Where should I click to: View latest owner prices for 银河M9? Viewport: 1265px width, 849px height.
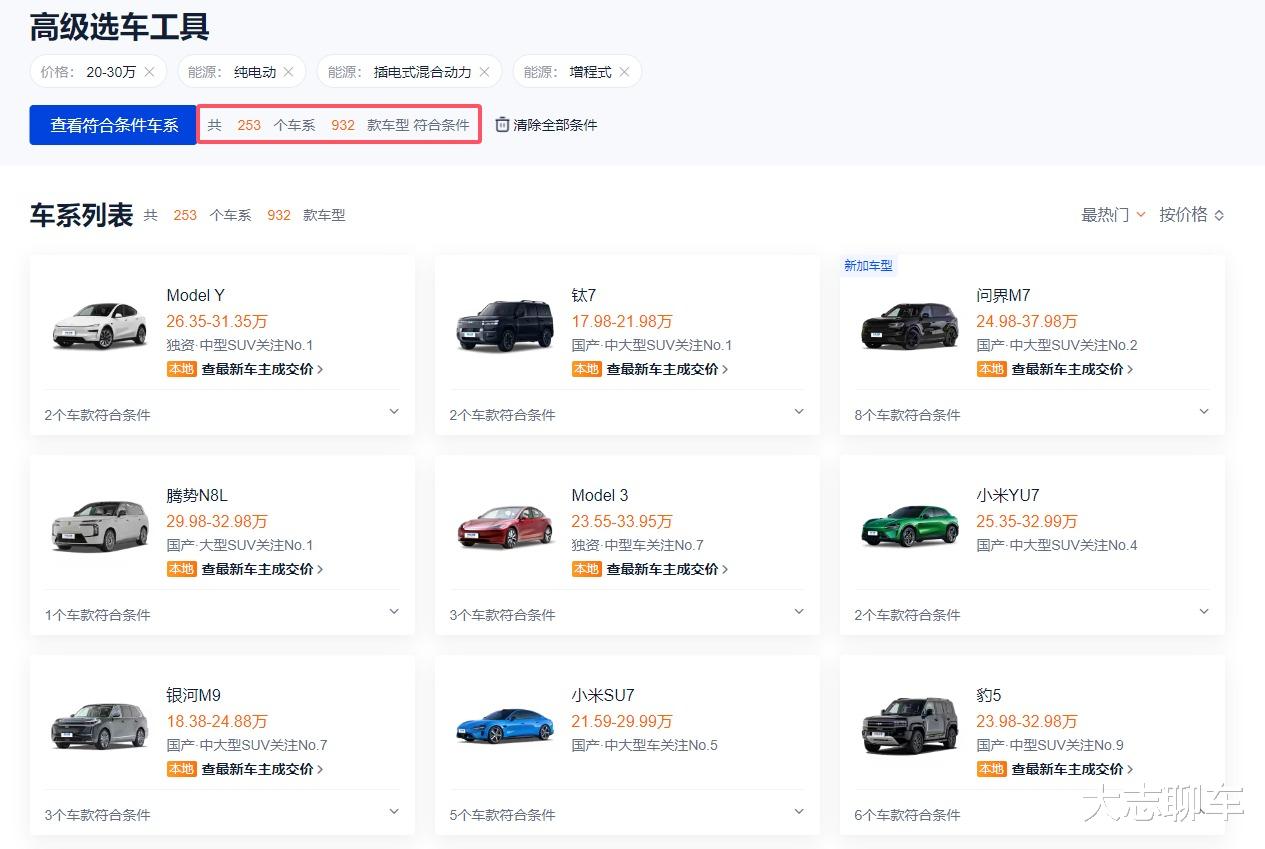[x=259, y=769]
